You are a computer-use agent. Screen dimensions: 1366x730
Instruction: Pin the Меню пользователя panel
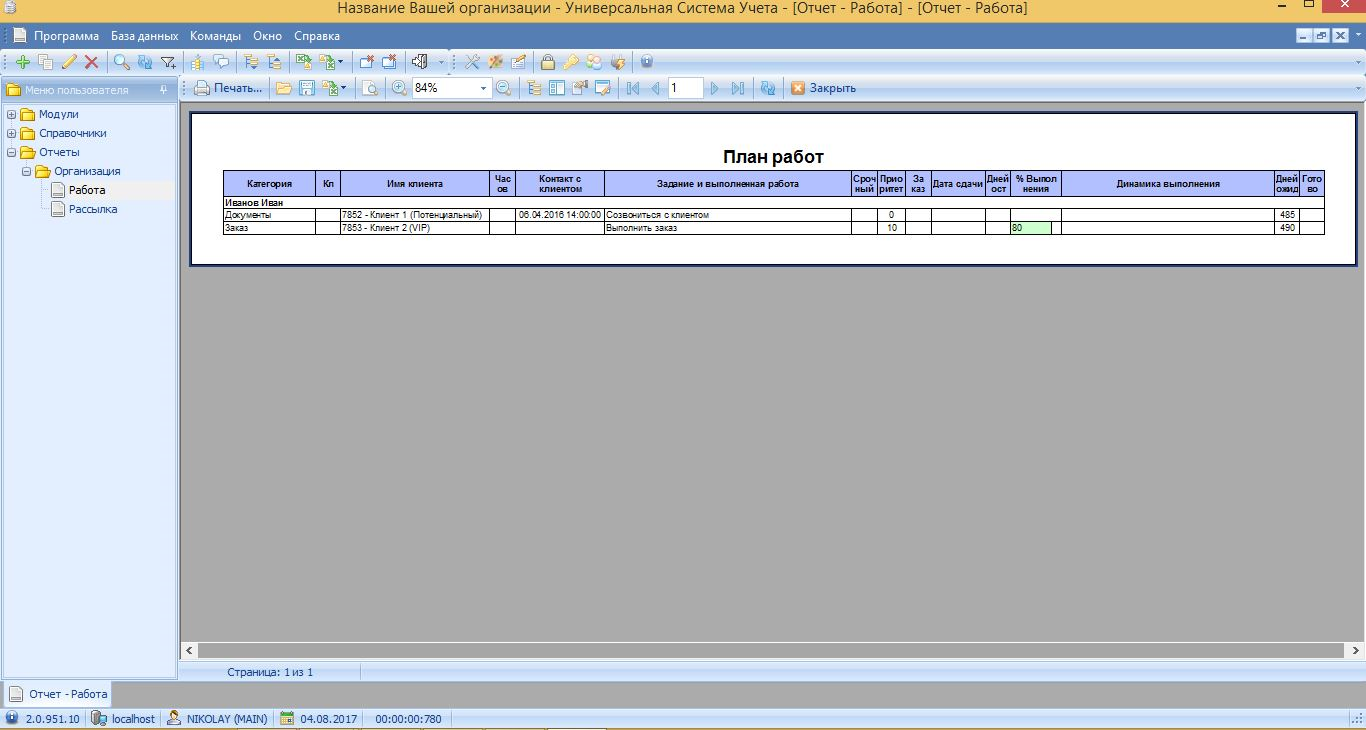(164, 90)
